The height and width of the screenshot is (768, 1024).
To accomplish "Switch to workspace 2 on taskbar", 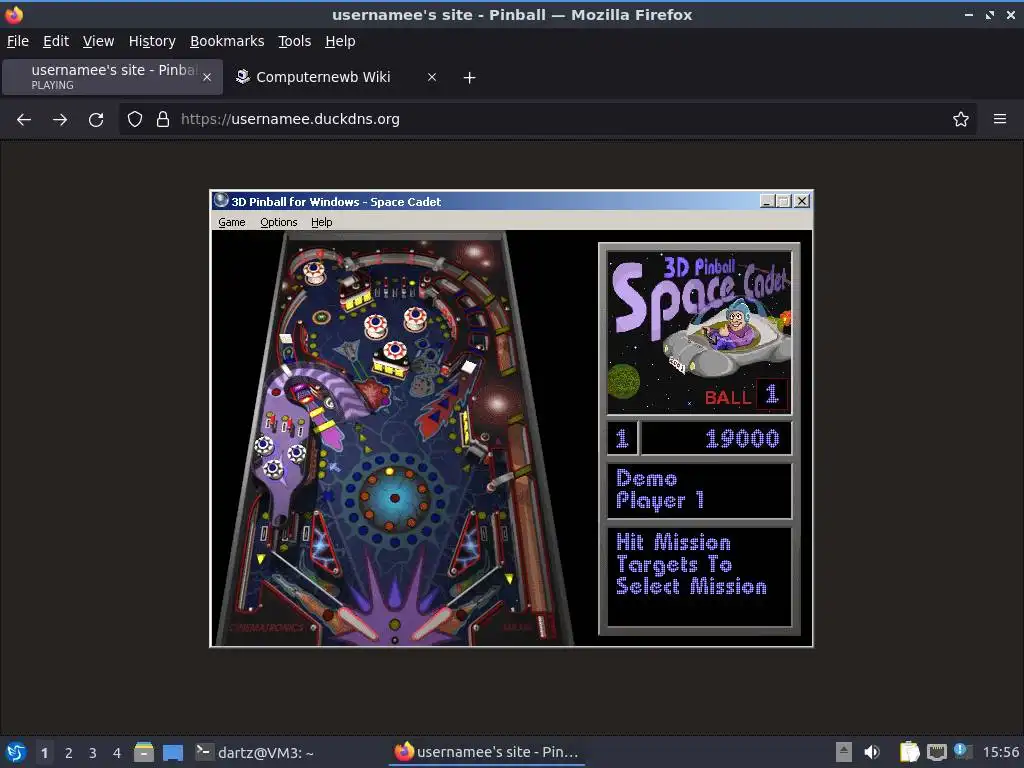I will click(x=69, y=753).
